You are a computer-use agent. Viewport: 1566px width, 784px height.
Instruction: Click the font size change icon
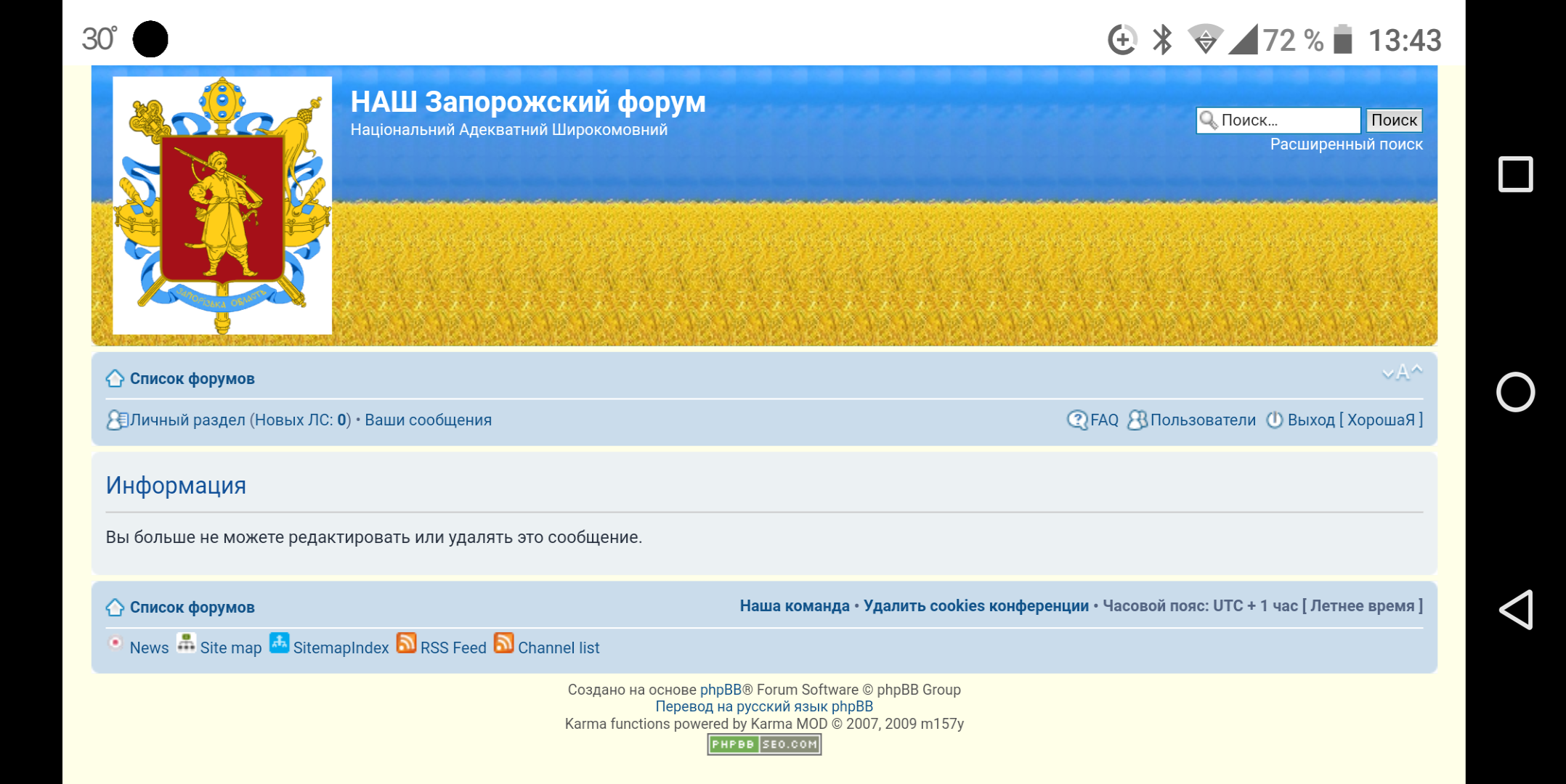(1402, 372)
